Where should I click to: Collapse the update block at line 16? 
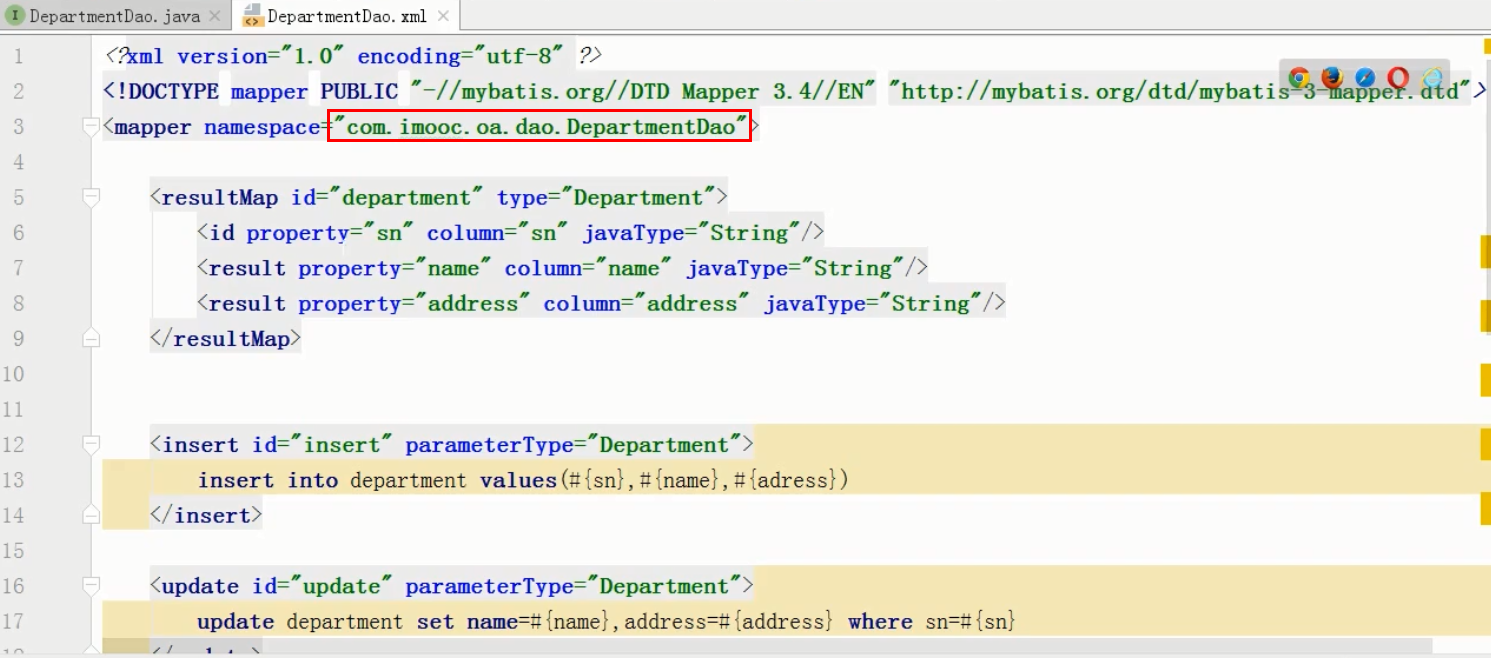tap(92, 586)
